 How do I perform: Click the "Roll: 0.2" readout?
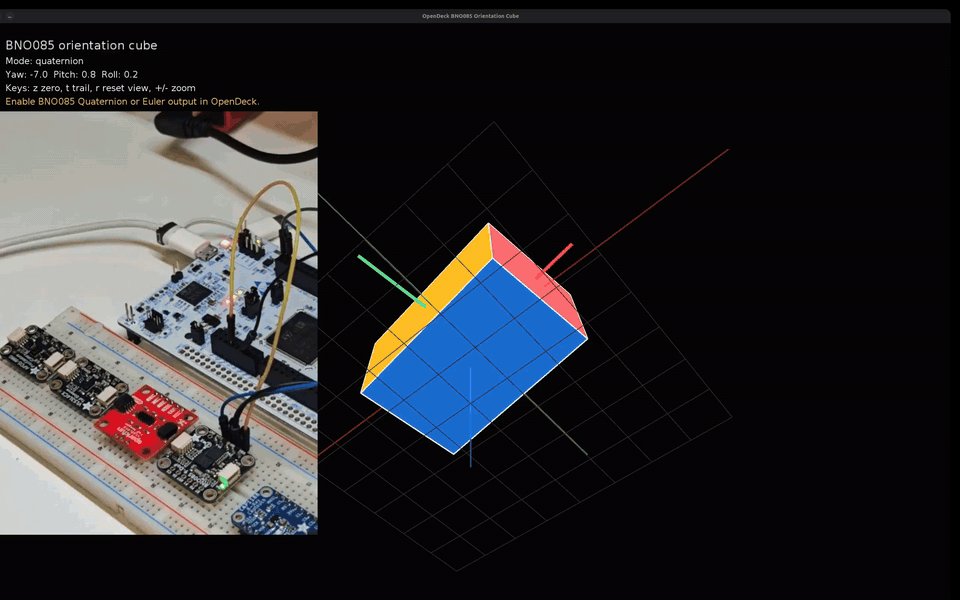click(x=120, y=75)
